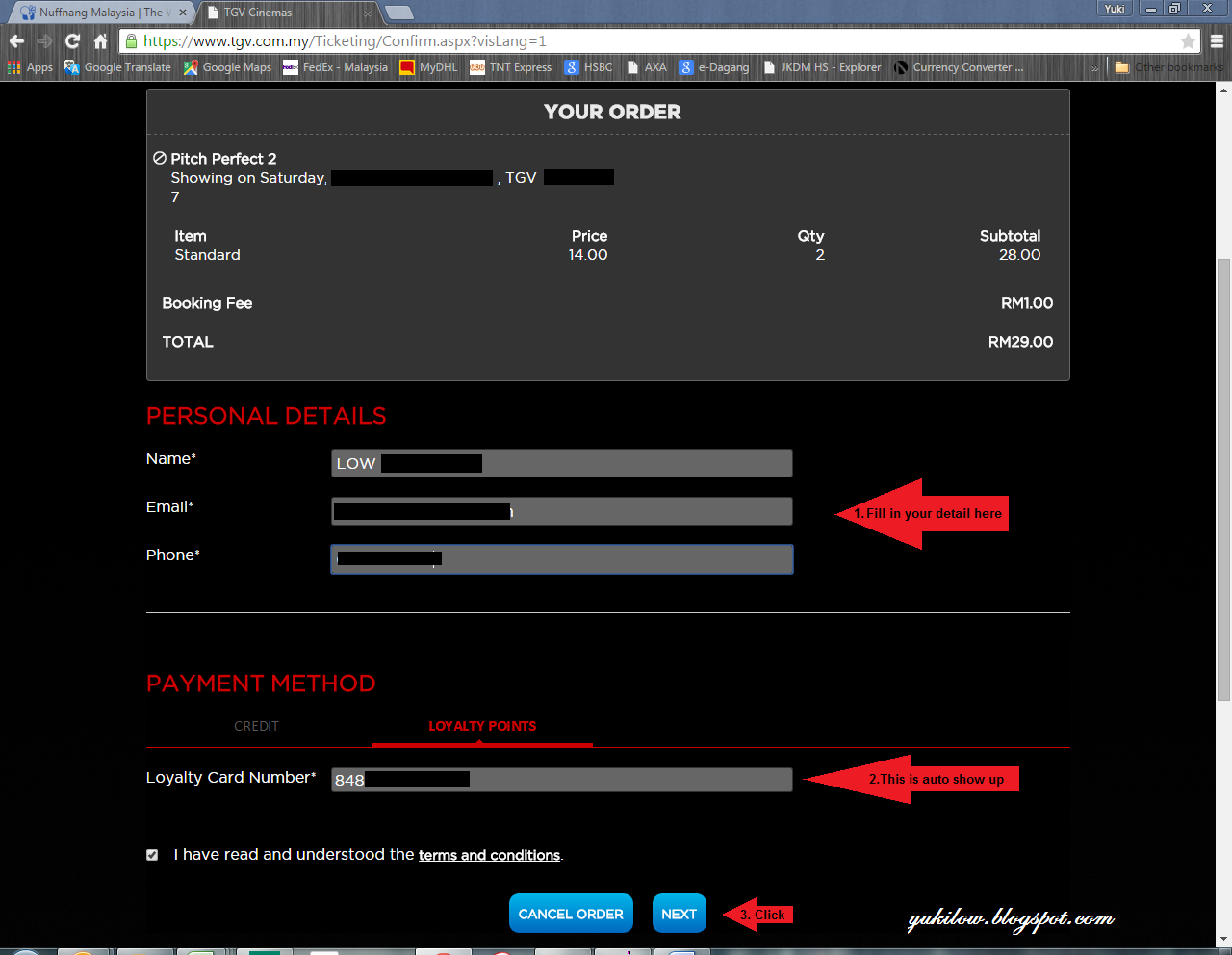Open Other bookmarks folder
The width and height of the screenshot is (1232, 955).
click(x=1169, y=67)
